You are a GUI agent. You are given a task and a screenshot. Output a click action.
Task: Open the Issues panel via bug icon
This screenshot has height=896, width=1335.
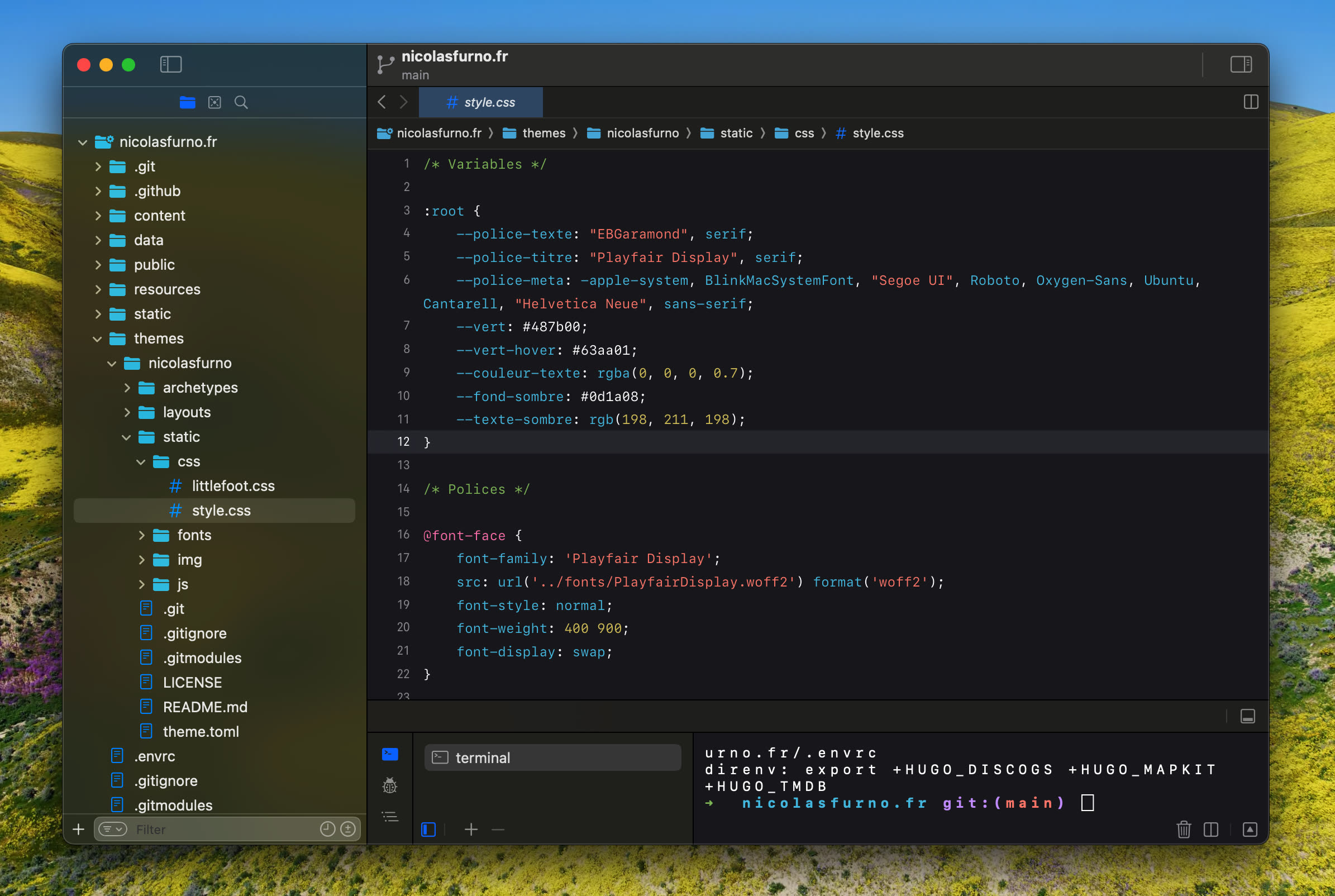[x=389, y=786]
